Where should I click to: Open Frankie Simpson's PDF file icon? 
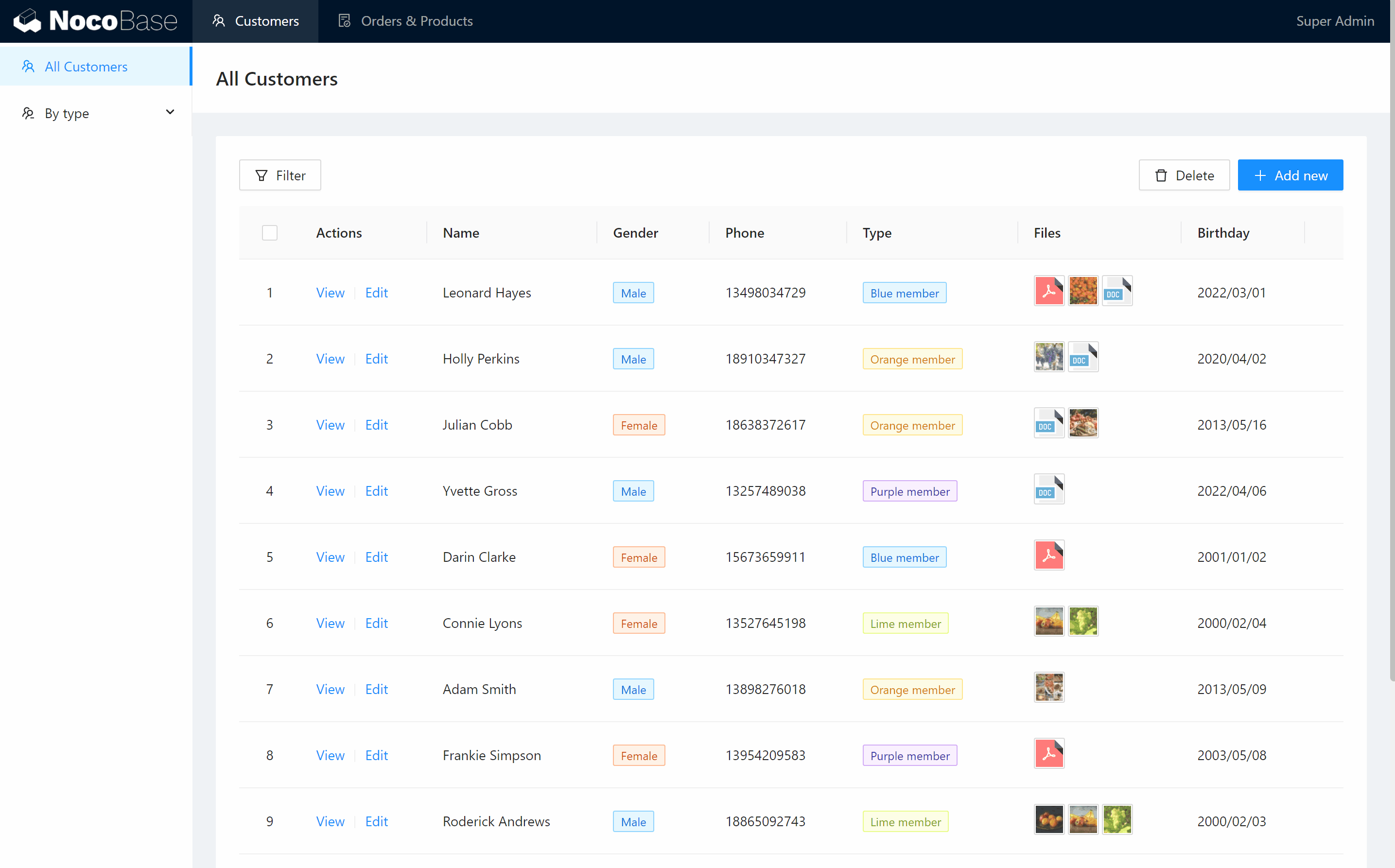coord(1048,753)
